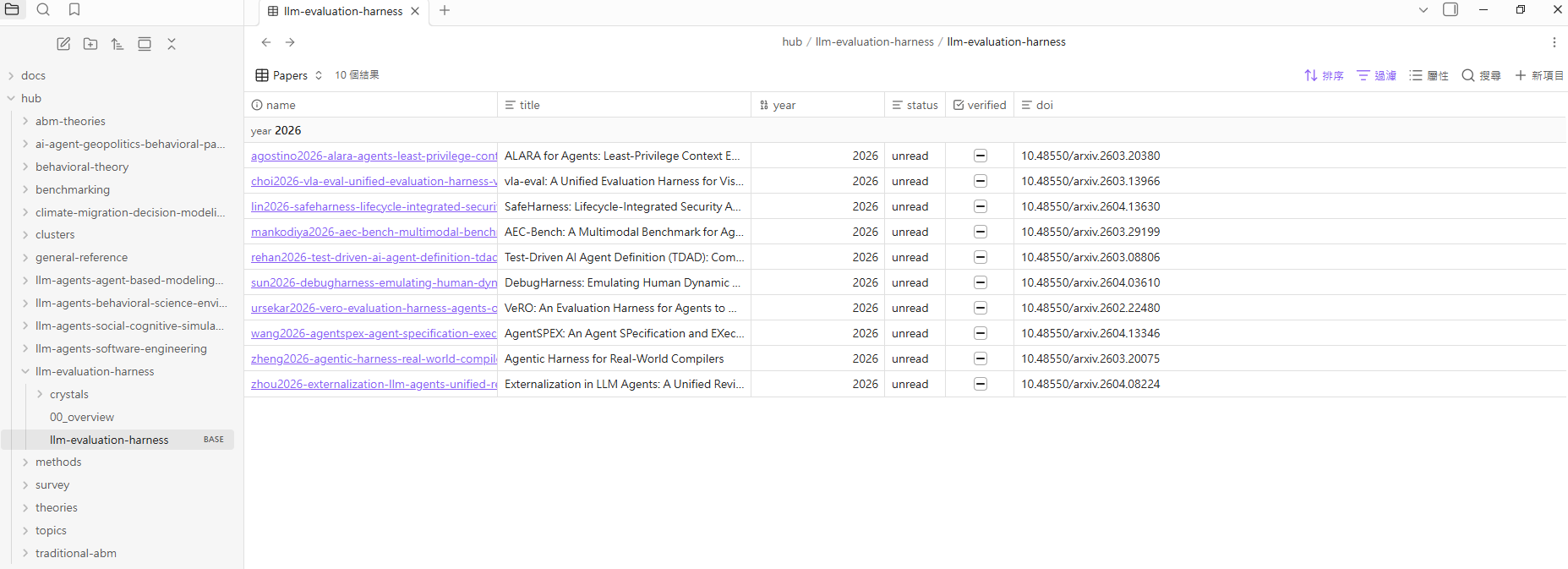Image resolution: width=1568 pixels, height=569 pixels.
Task: Open the bookmarks pane icon
Action: tap(74, 9)
